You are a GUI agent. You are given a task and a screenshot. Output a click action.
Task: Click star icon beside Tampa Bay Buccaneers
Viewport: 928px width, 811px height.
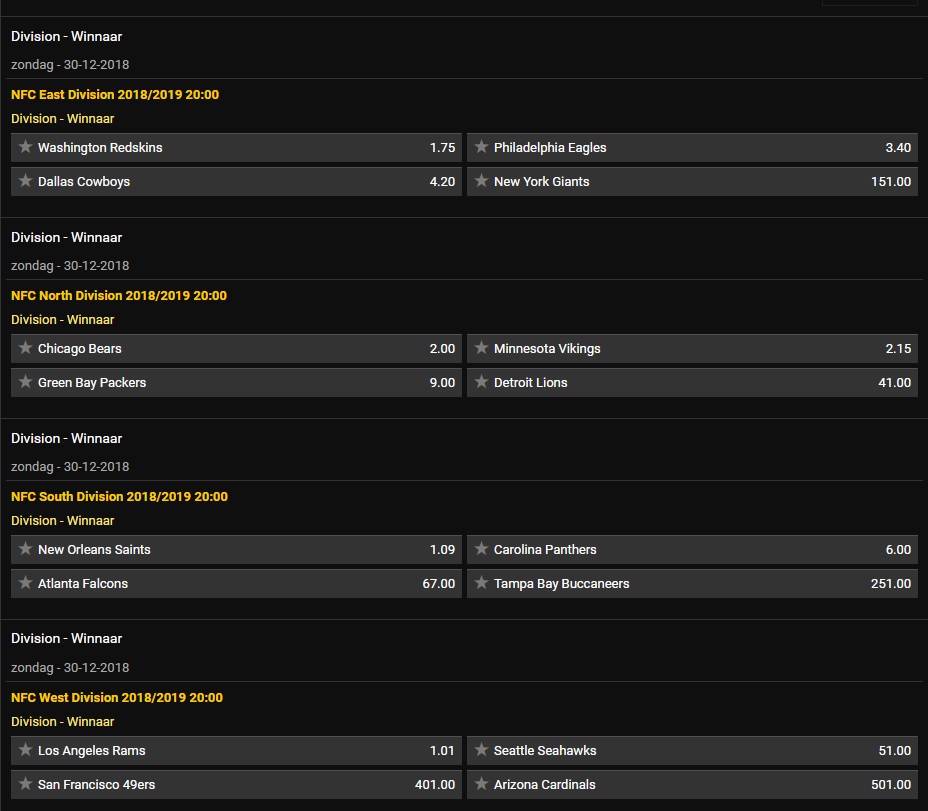(482, 583)
